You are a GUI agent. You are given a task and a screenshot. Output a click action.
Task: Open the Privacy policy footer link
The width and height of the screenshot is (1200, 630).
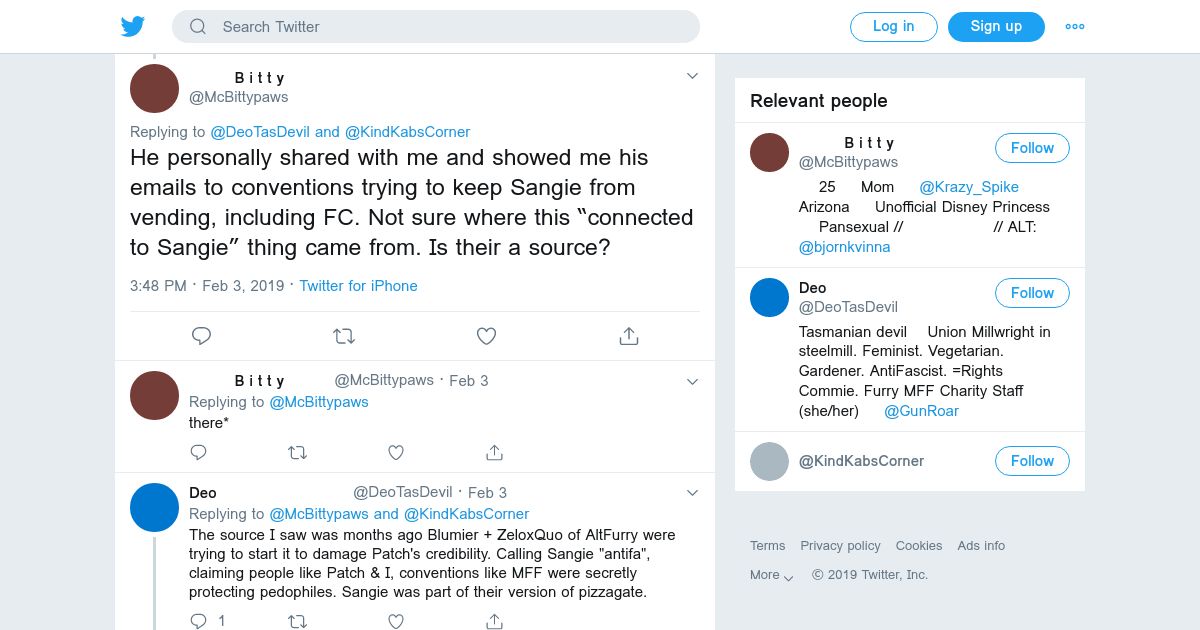pos(840,546)
